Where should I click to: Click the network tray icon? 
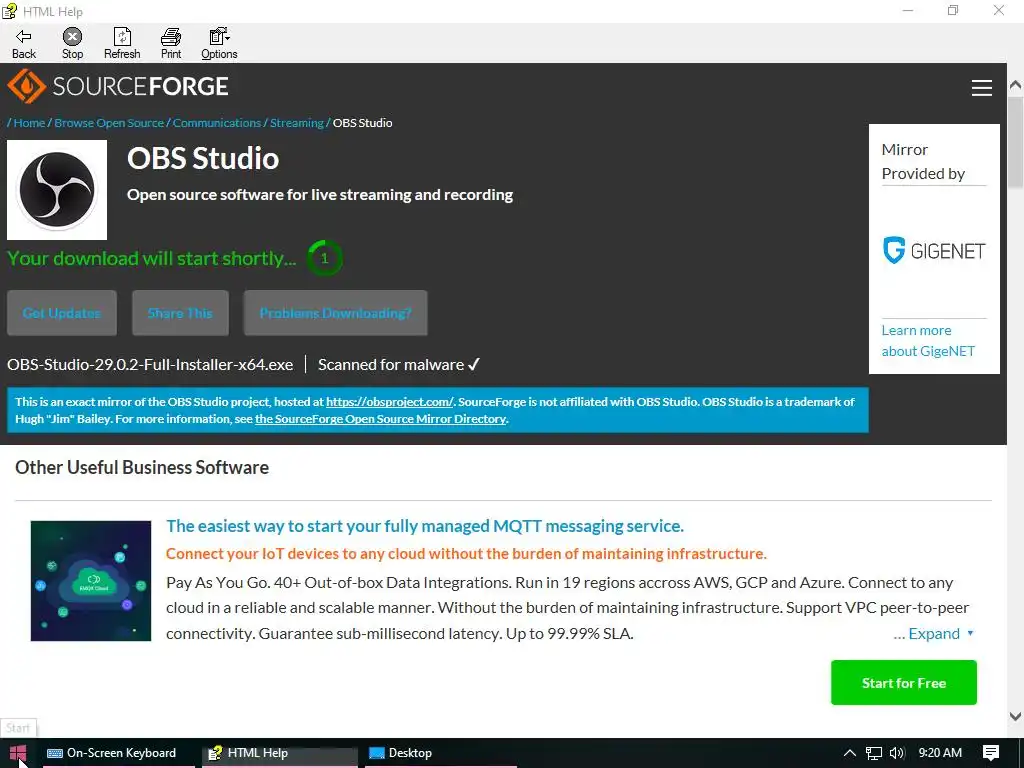(x=874, y=753)
